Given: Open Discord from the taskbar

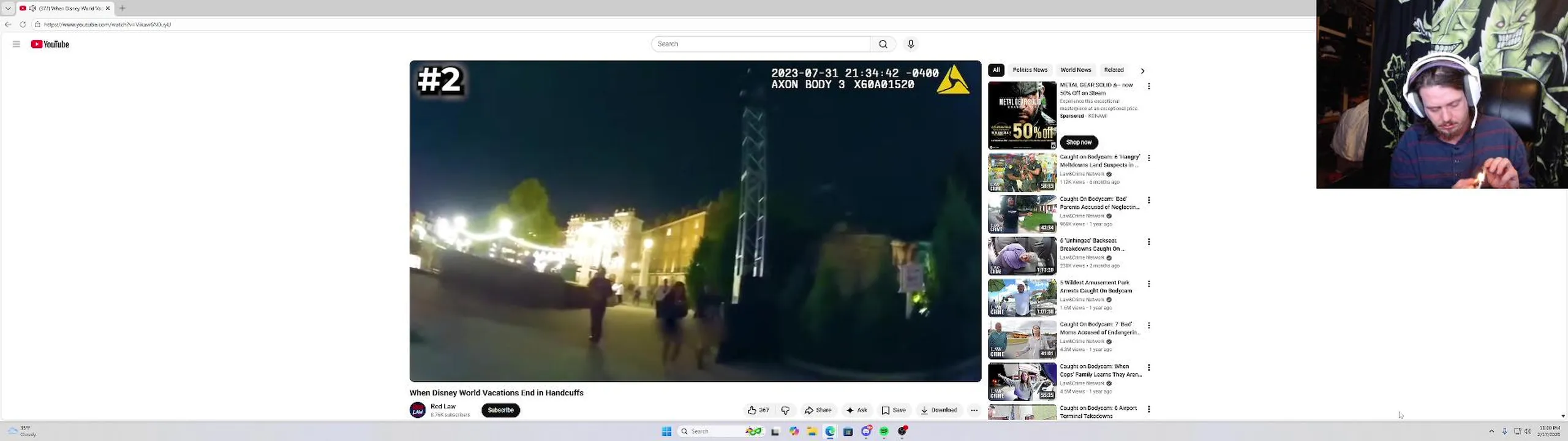Looking at the screenshot, I should click(866, 431).
